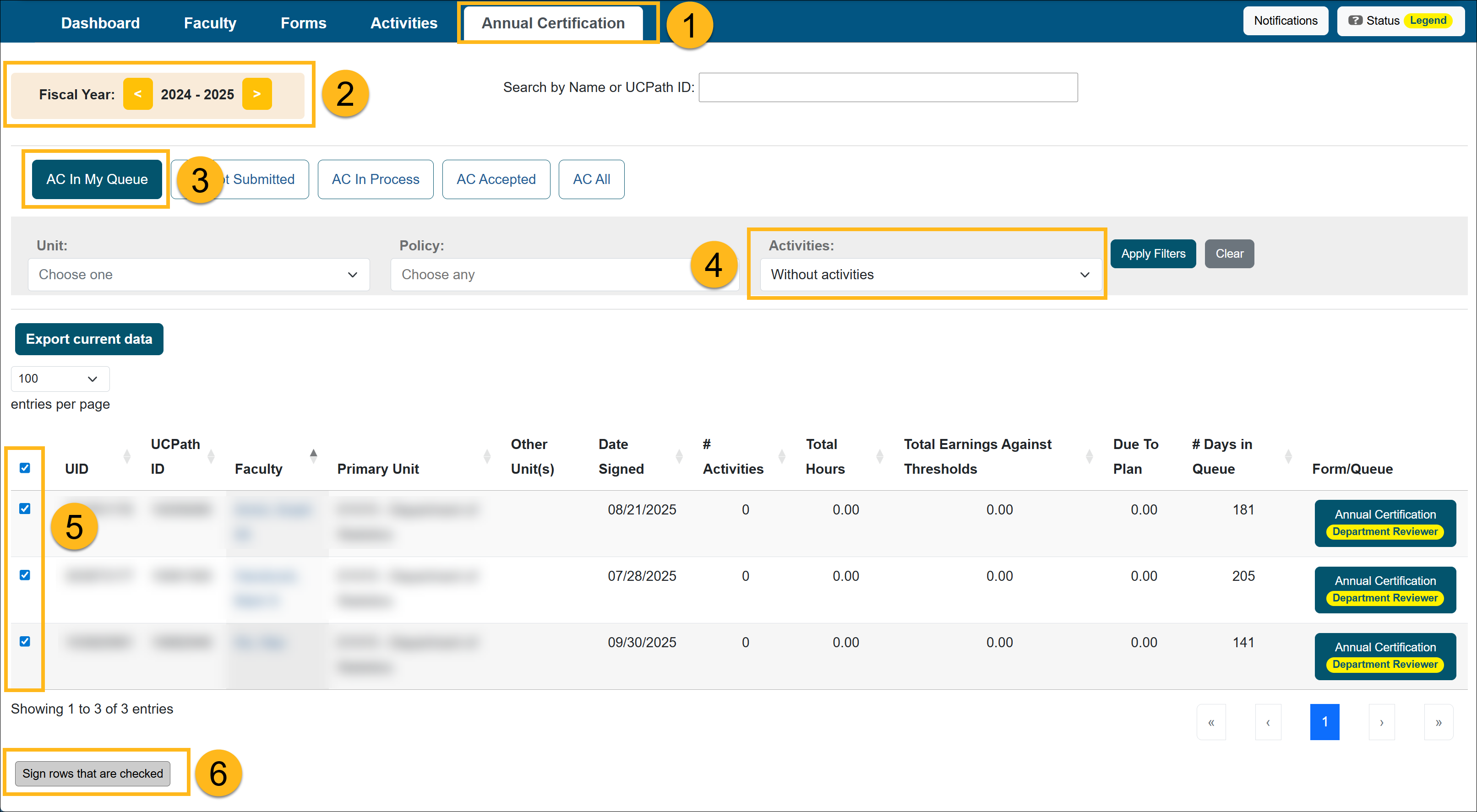Switch to the Faculty tab
1477x812 pixels.
[210, 23]
